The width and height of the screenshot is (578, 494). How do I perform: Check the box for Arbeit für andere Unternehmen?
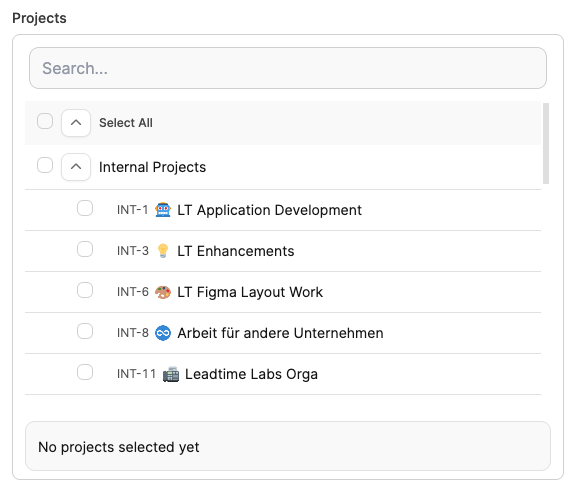[85, 331]
